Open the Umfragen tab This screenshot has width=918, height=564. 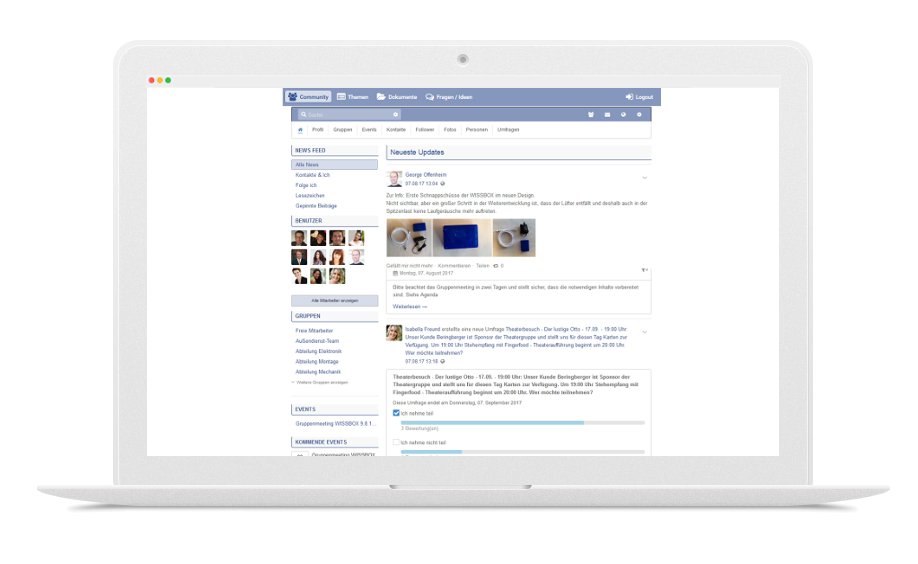pos(508,130)
